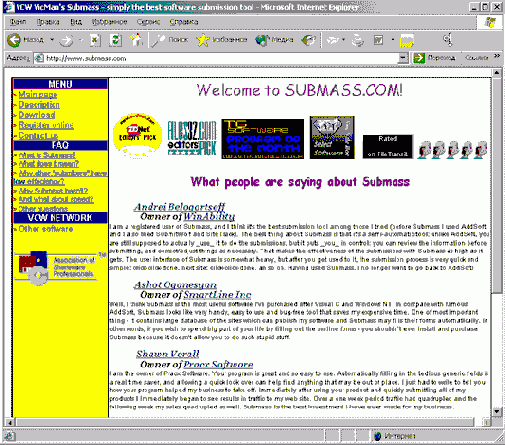Viewport: 505px width, 445px height.
Task: Open the 'Why Submass hasn't?' FAQ link
Action: (x=53, y=191)
